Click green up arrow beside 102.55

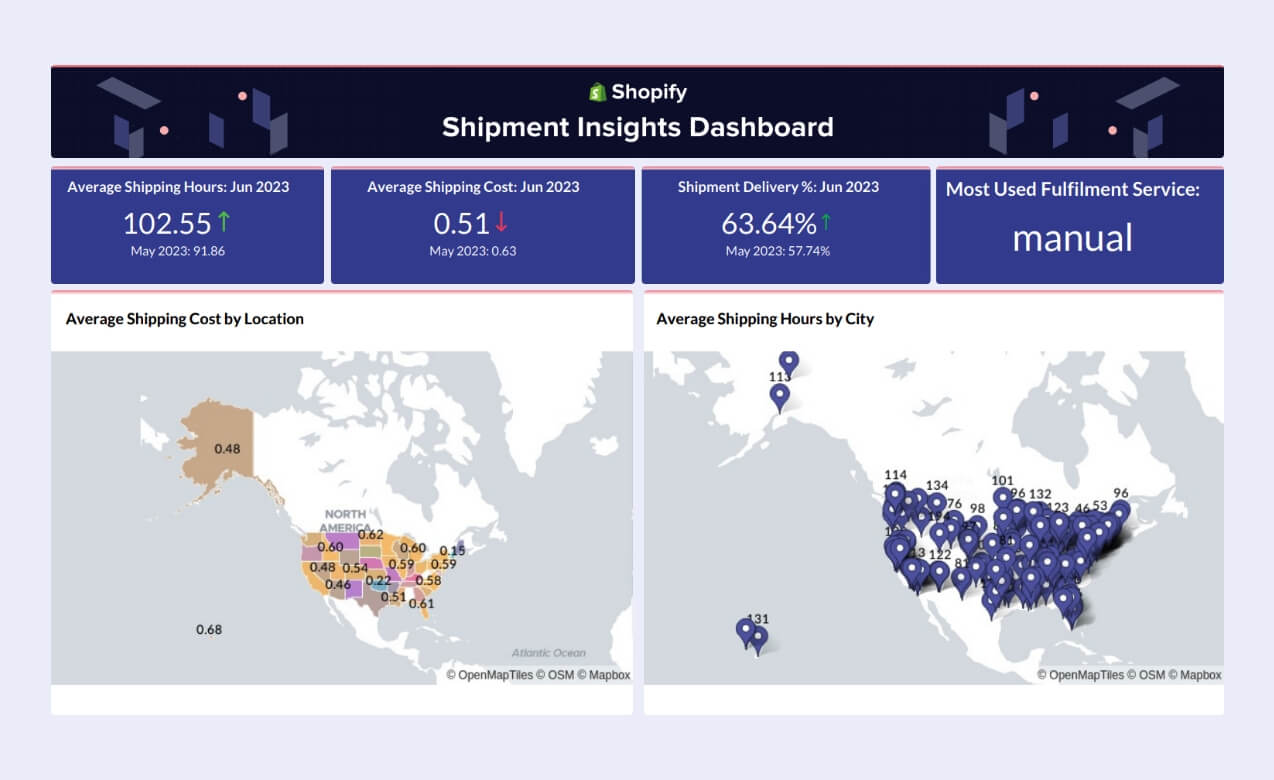point(224,222)
